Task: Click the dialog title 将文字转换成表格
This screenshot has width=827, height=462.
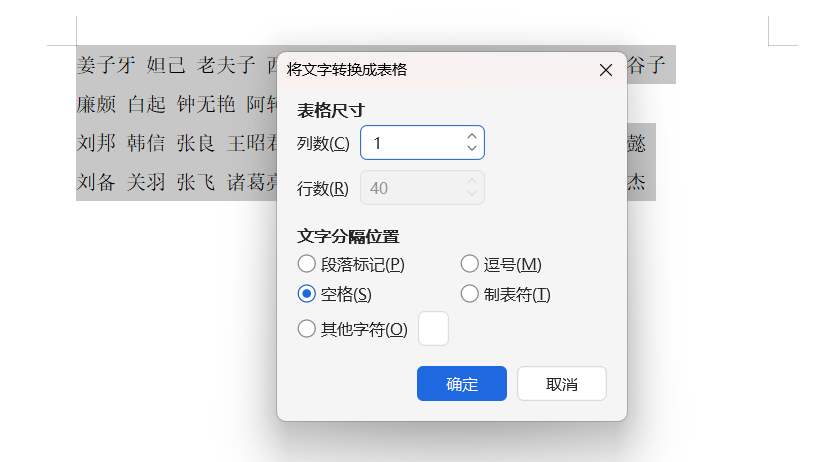Action: click(347, 70)
